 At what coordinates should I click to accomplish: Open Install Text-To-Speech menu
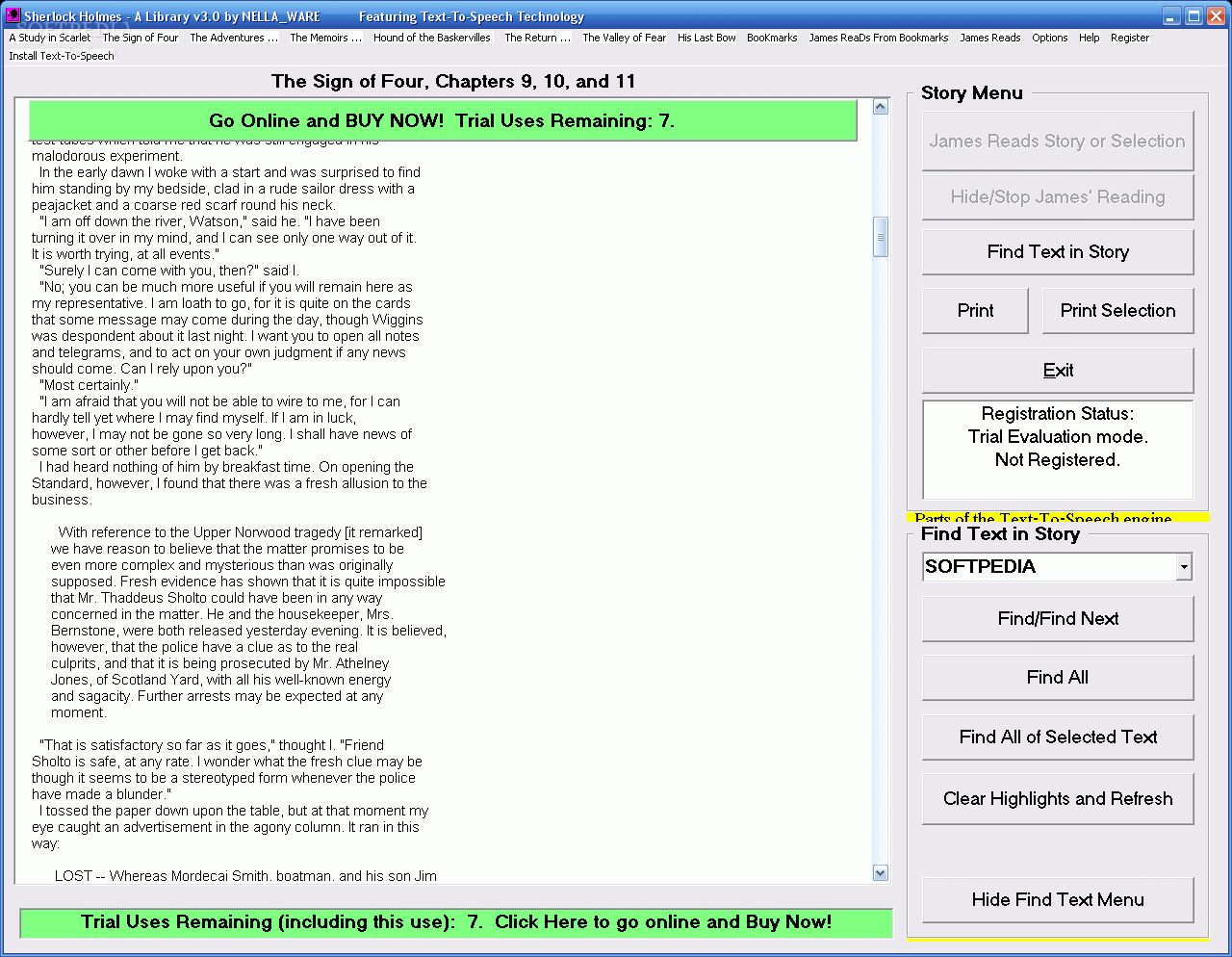(62, 56)
